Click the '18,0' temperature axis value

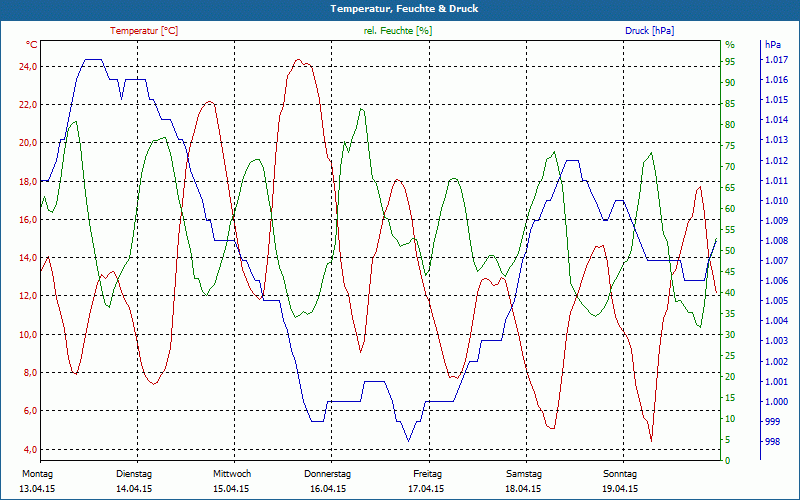click(x=28, y=181)
